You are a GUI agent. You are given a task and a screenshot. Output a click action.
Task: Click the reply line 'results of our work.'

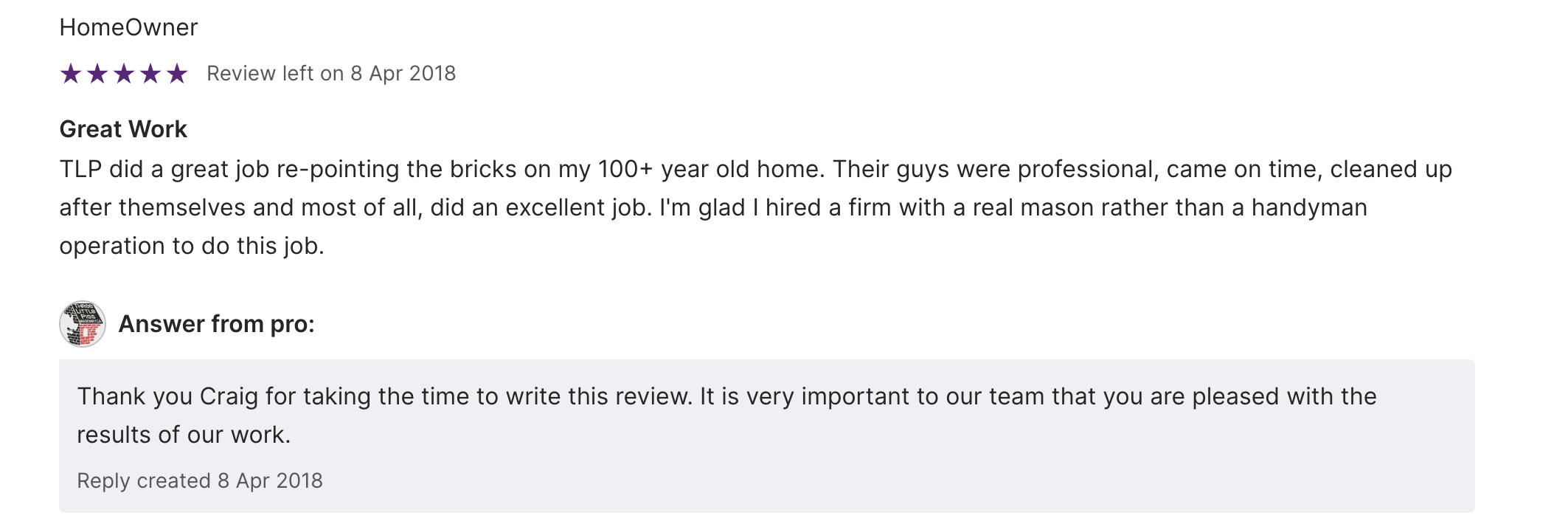pos(184,435)
